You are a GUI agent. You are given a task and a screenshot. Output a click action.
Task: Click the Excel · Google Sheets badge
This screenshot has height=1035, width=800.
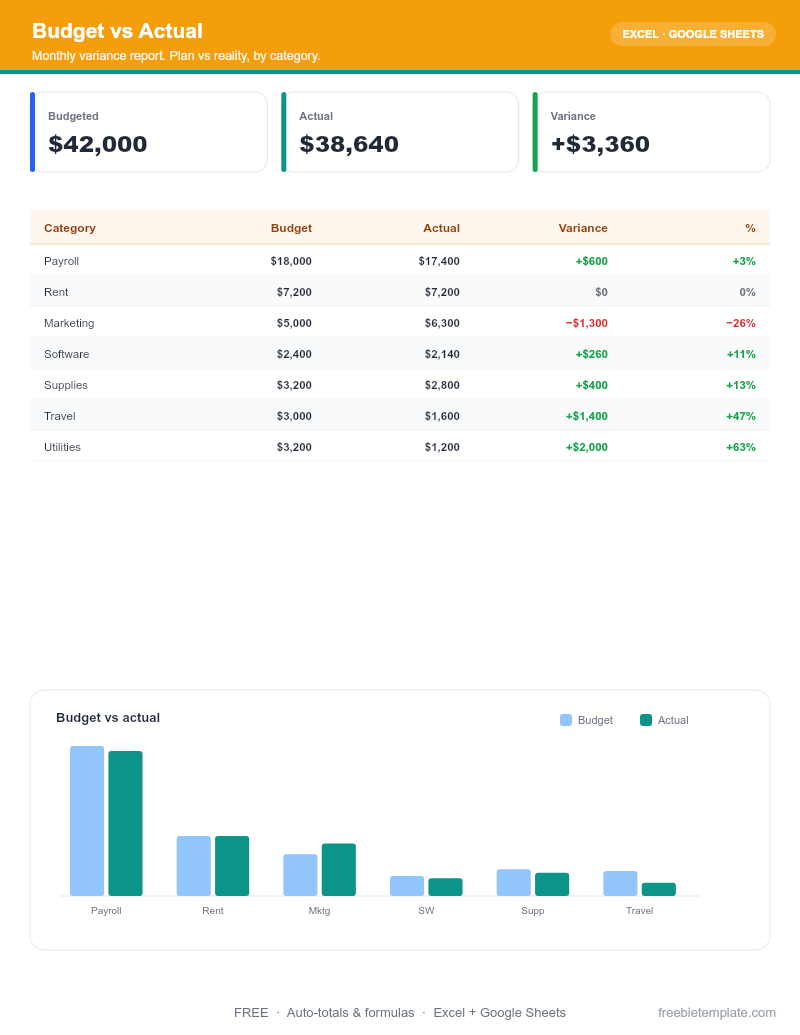pyautogui.click(x=692, y=34)
